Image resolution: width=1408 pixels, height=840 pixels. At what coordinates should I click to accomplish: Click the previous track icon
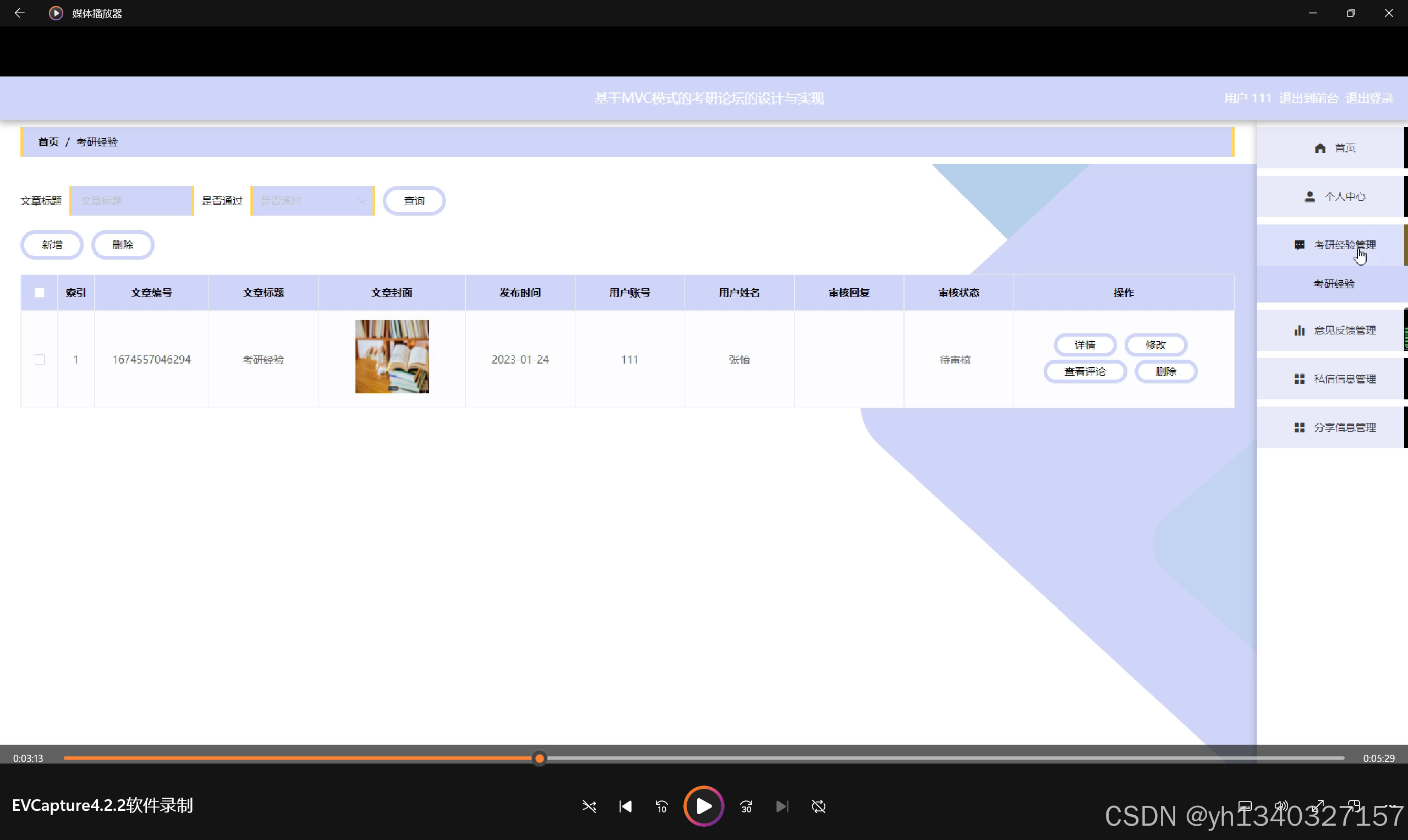[625, 806]
